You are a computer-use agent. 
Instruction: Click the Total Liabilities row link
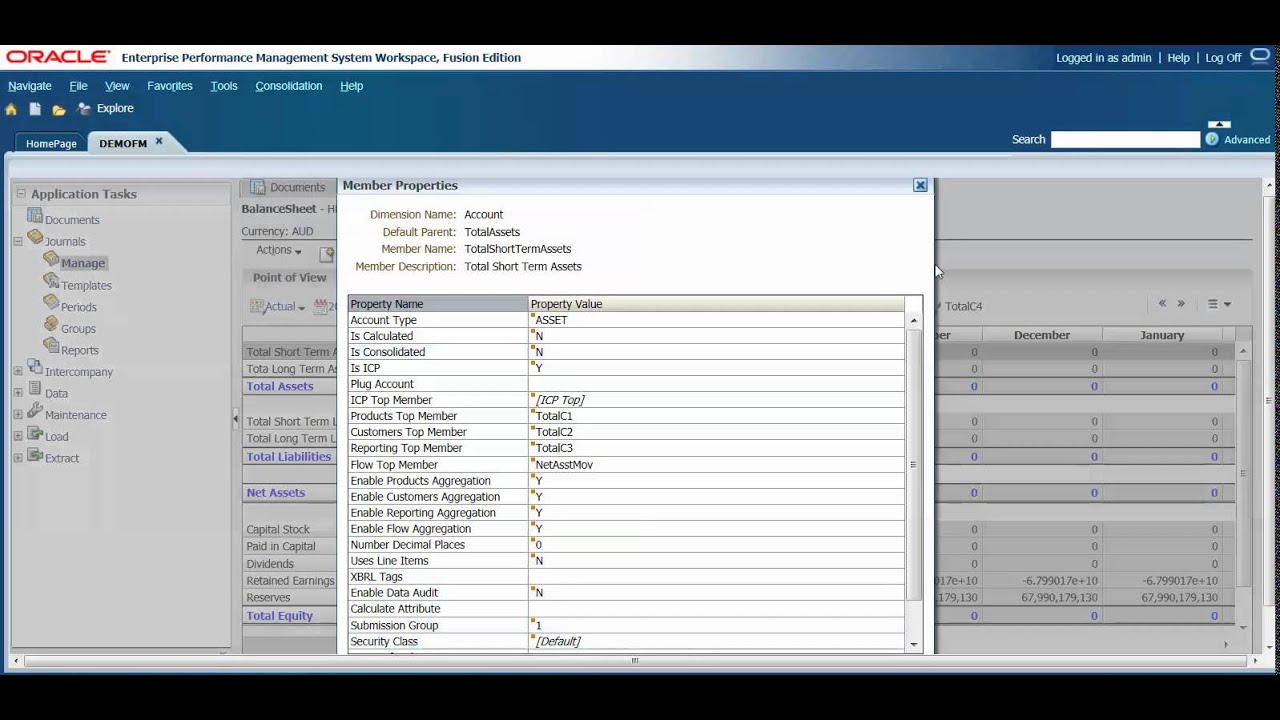coord(289,457)
